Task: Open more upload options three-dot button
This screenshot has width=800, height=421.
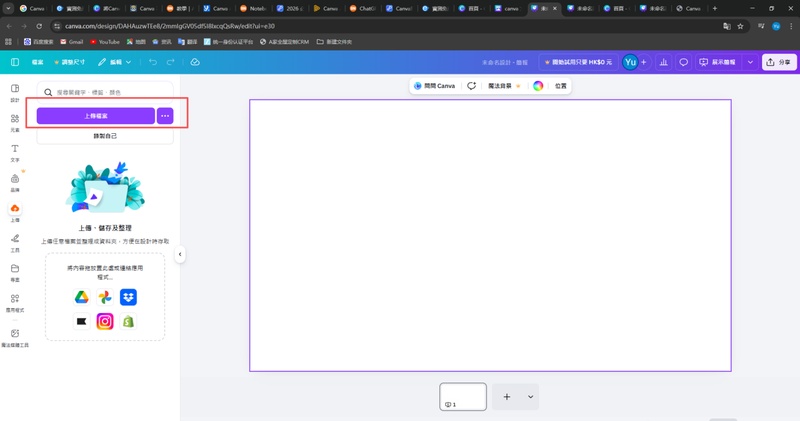Action: click(165, 116)
